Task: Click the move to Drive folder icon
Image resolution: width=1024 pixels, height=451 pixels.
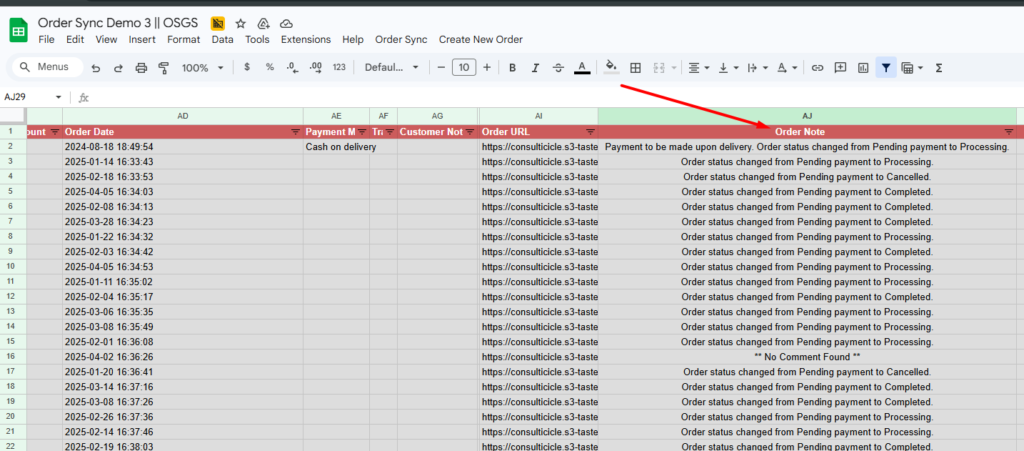Action: pyautogui.click(x=263, y=23)
